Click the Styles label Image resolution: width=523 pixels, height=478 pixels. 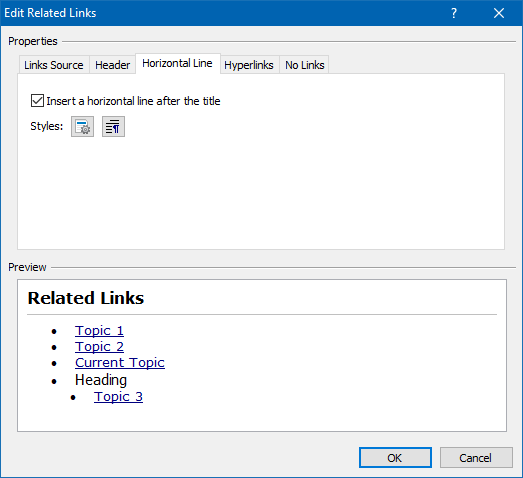pyautogui.click(x=47, y=126)
